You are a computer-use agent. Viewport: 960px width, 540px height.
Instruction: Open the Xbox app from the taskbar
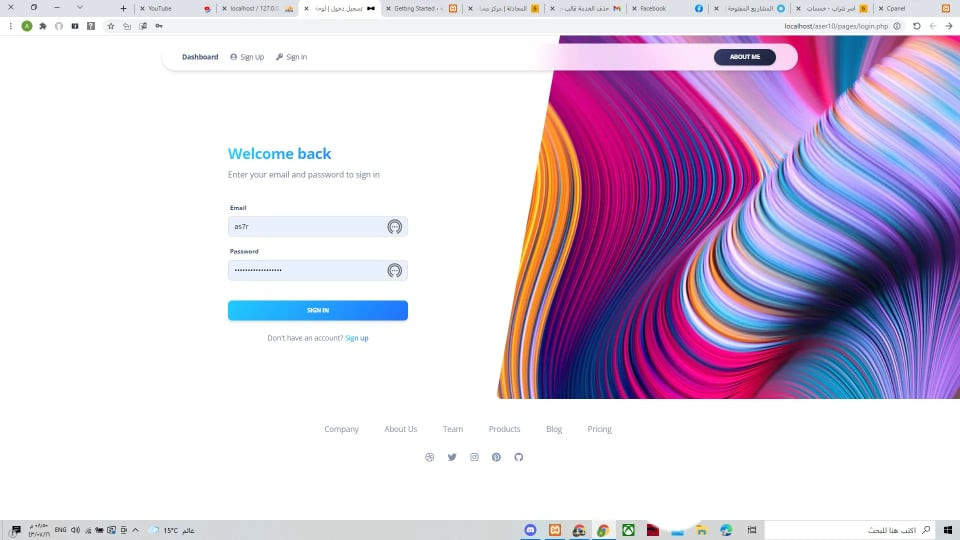tap(628, 530)
